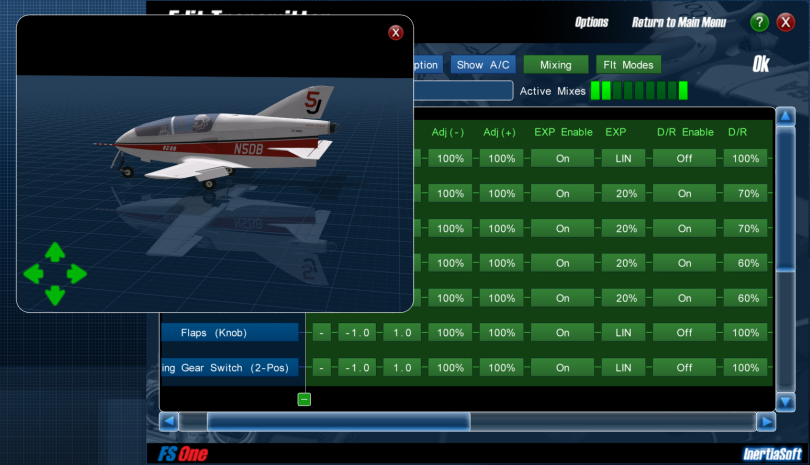Open help with the green question mark
Screen dimensions: 810x465
759,22
